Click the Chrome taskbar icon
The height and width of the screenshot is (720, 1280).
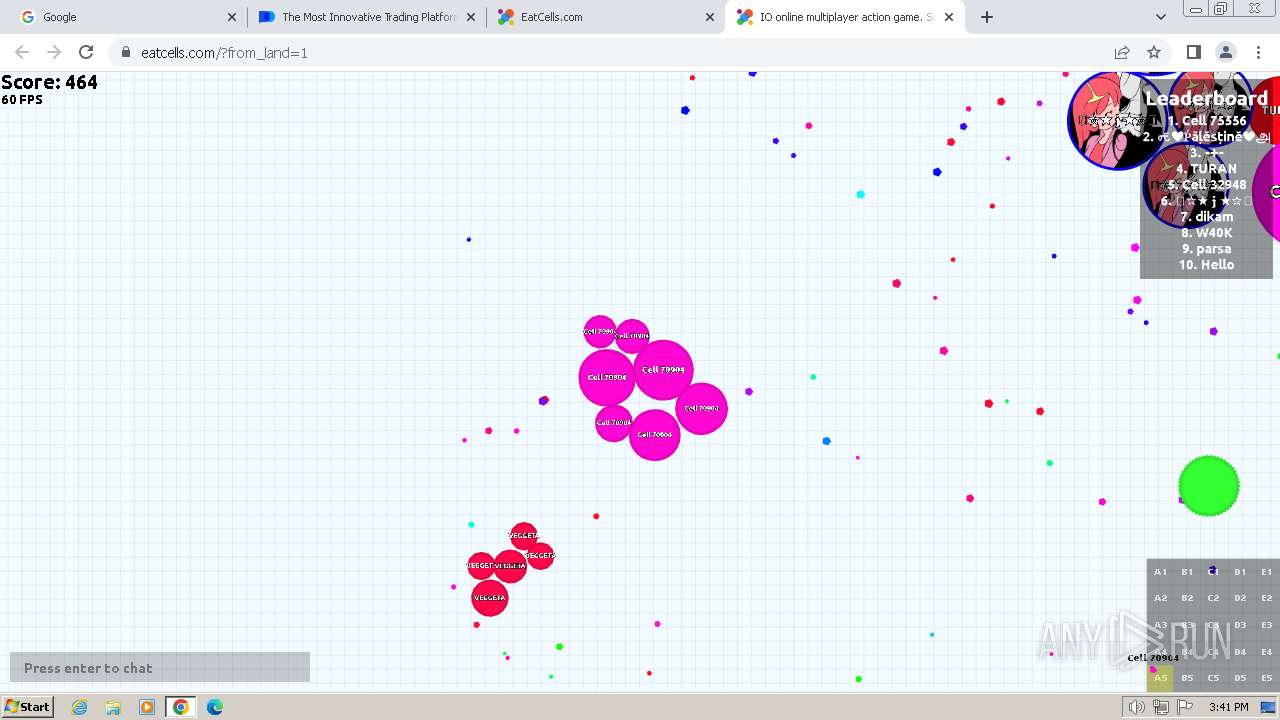pyautogui.click(x=181, y=707)
